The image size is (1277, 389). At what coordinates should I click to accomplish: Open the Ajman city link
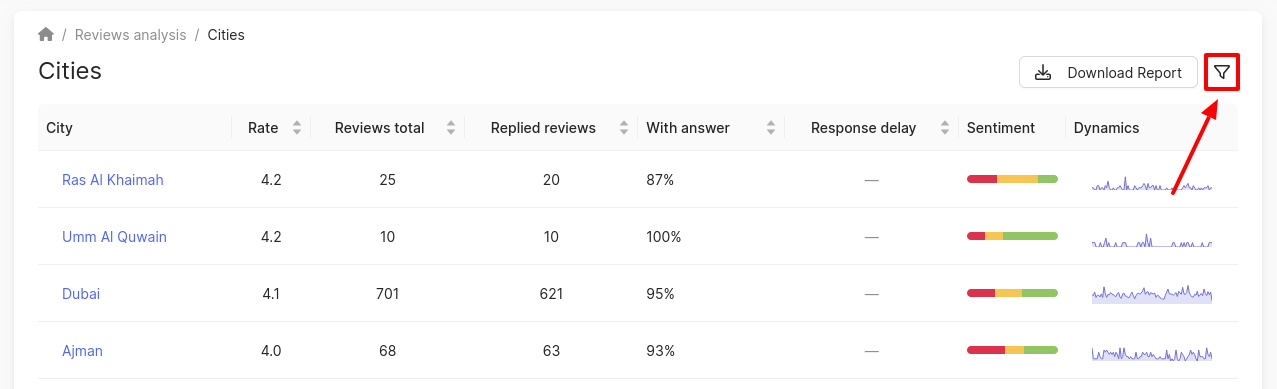[82, 351]
